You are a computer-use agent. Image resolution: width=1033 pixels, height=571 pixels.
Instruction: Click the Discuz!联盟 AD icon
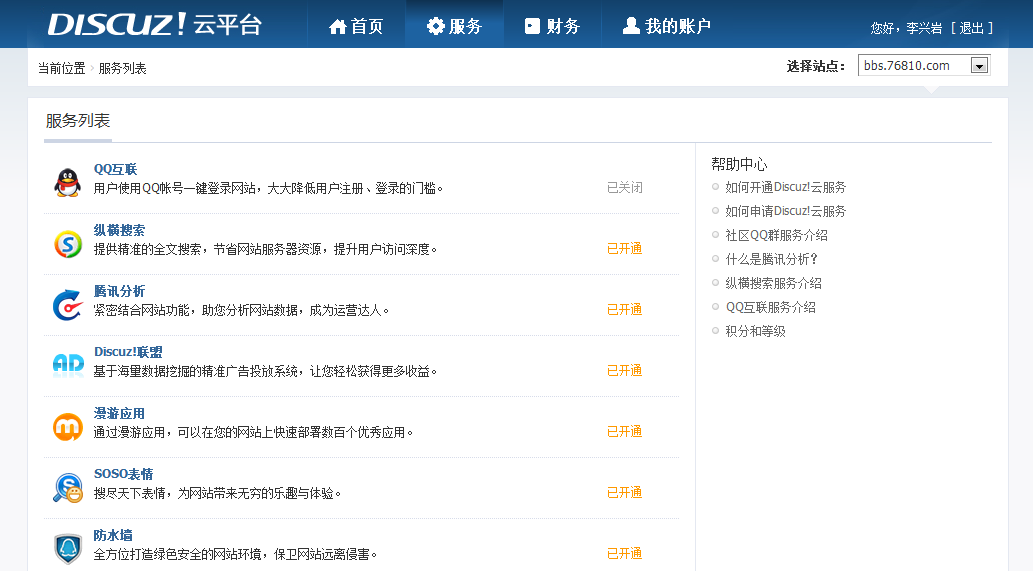(x=68, y=364)
